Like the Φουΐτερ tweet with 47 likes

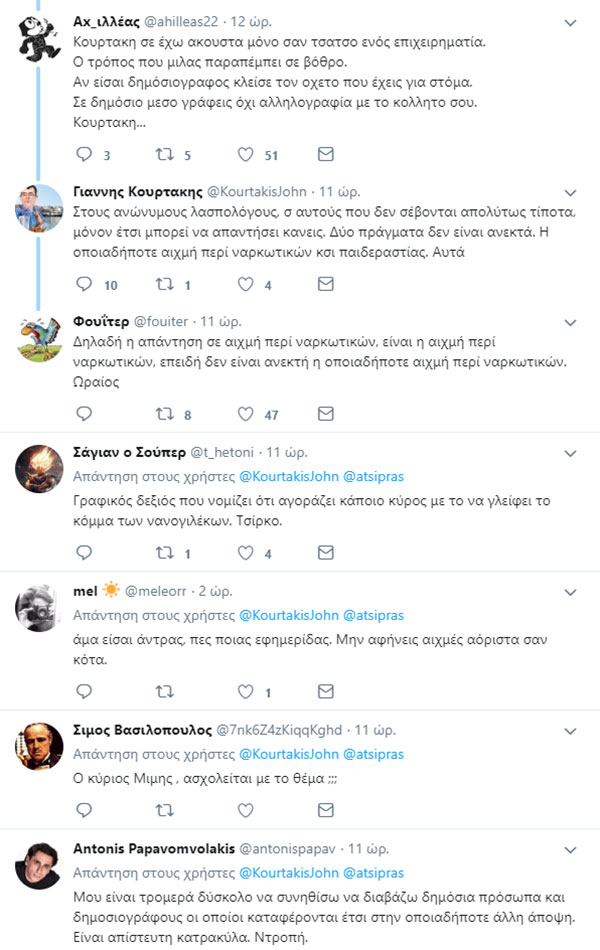246,414
